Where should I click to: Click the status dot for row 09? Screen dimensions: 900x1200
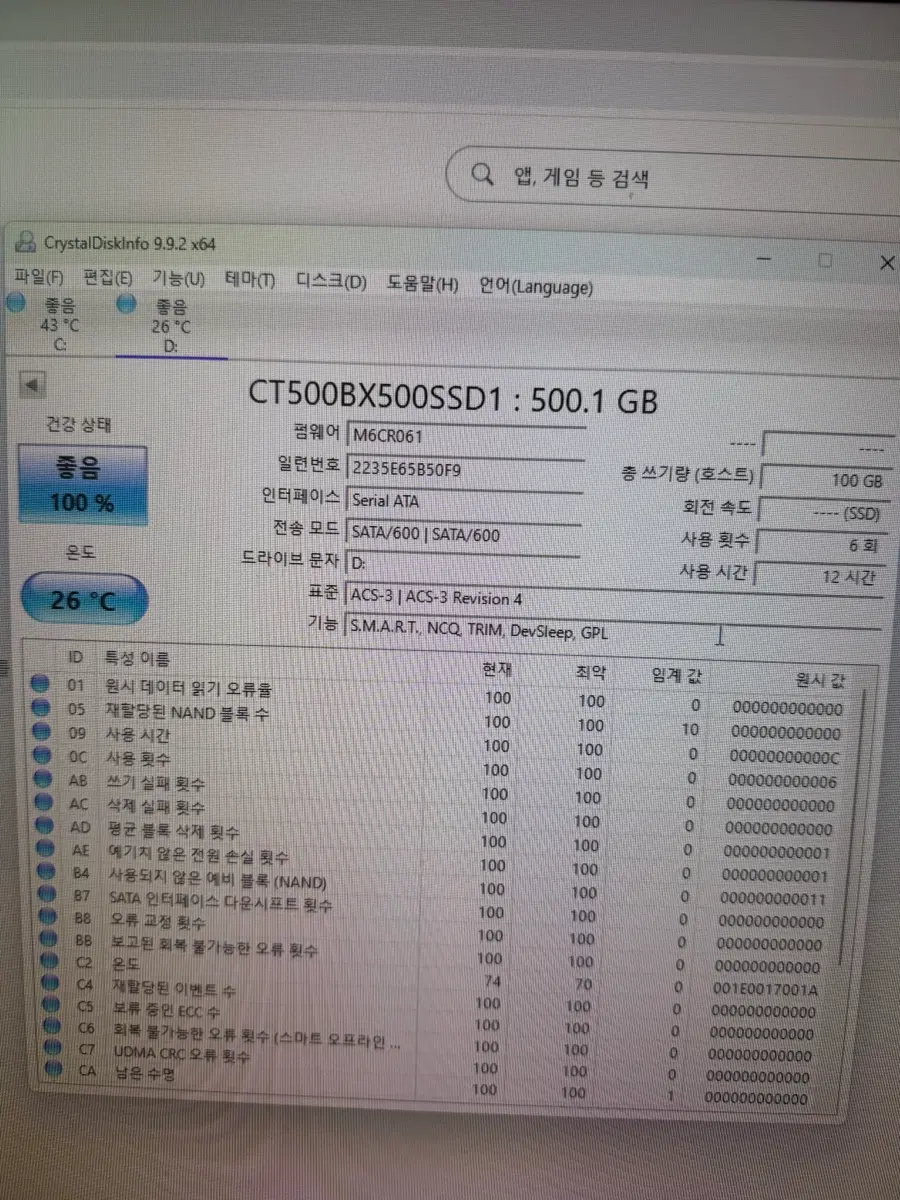click(x=41, y=731)
